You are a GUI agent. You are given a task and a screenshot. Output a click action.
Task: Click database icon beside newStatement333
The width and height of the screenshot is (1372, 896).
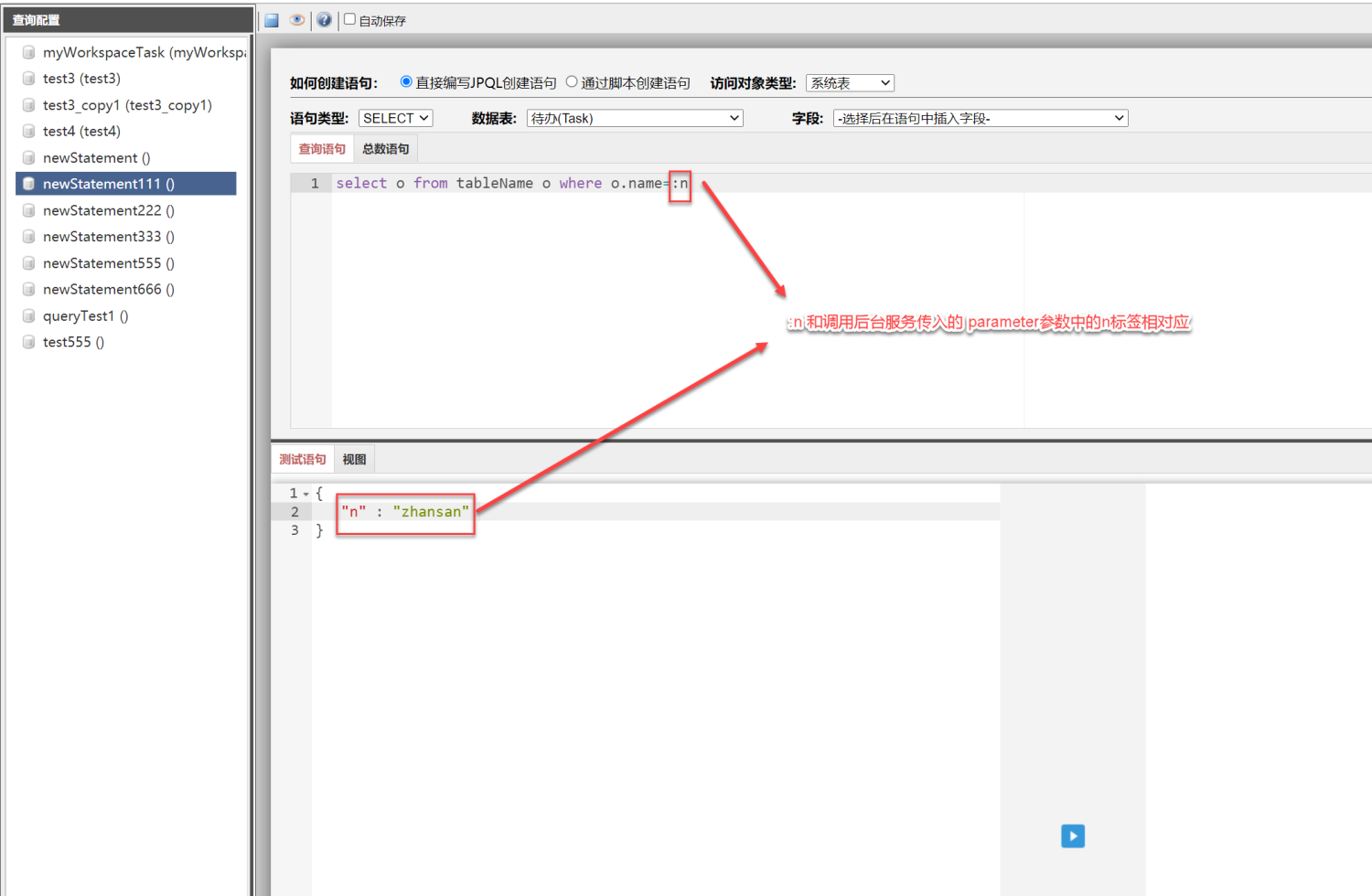[28, 237]
